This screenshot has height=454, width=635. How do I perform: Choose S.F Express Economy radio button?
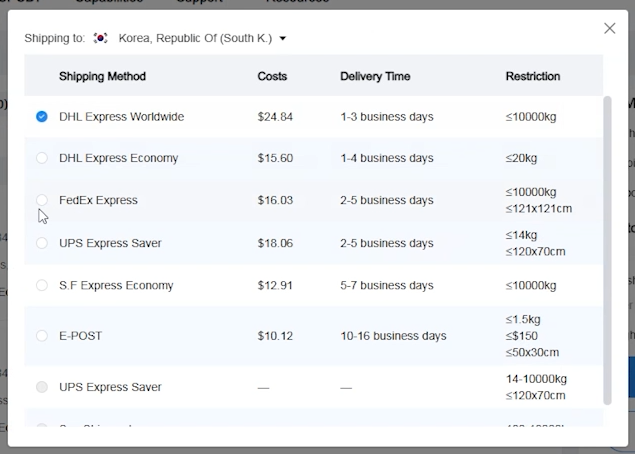click(42, 285)
